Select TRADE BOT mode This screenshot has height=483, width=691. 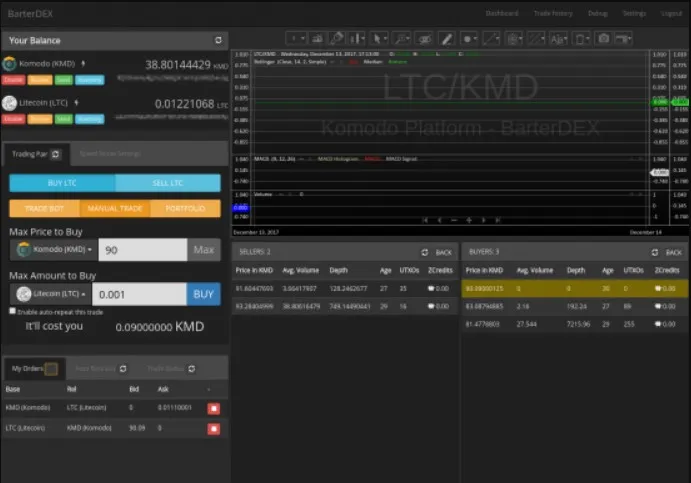point(44,208)
